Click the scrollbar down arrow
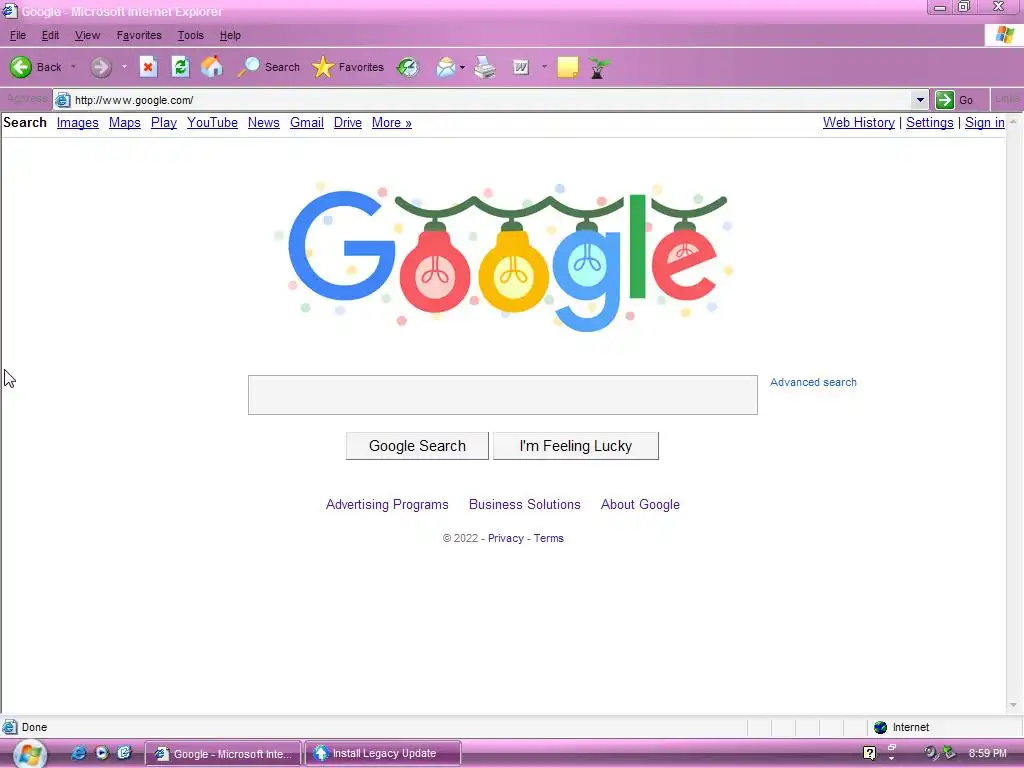Viewport: 1024px width, 768px height. click(x=1014, y=705)
